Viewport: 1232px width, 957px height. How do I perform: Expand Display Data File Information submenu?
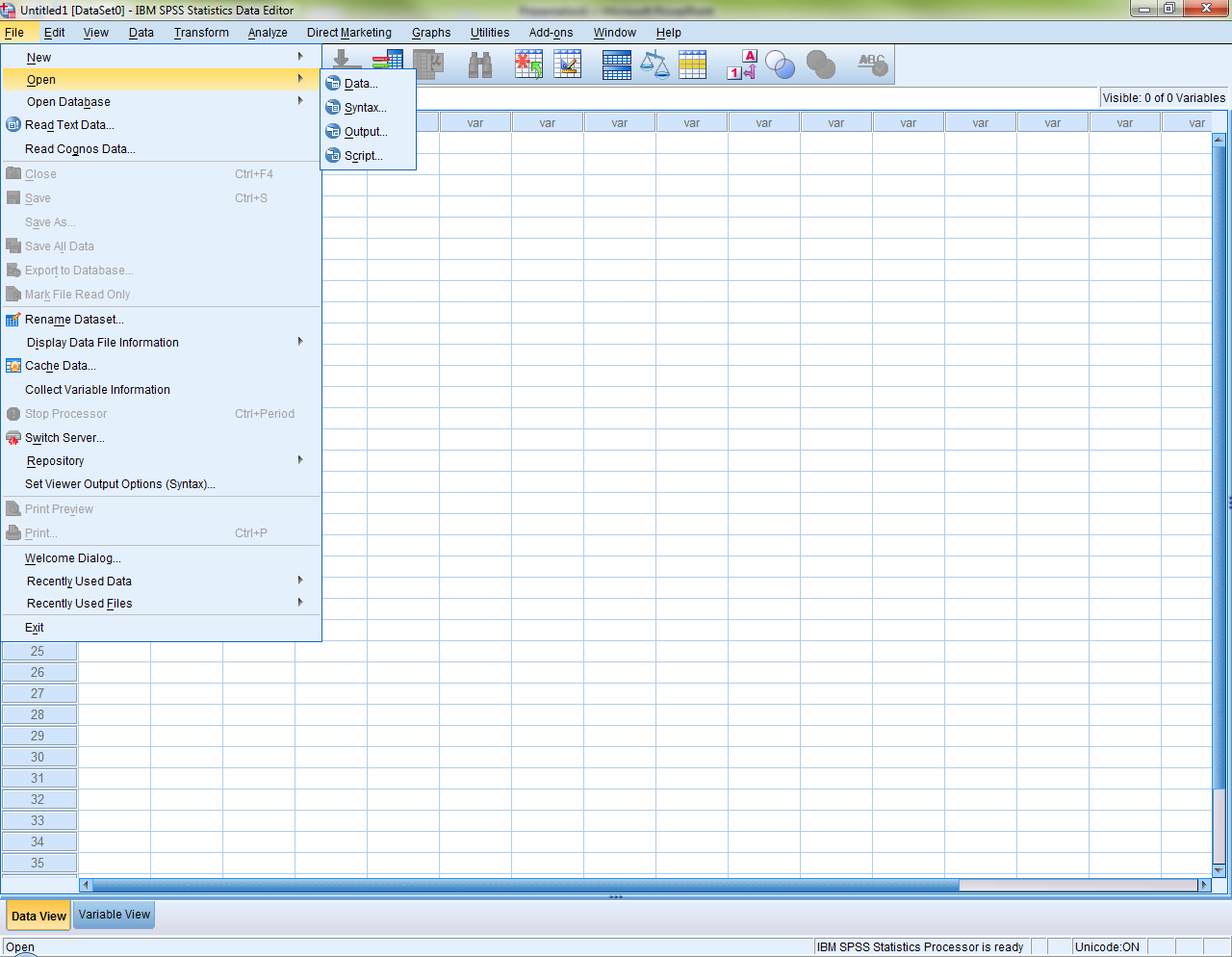click(161, 343)
